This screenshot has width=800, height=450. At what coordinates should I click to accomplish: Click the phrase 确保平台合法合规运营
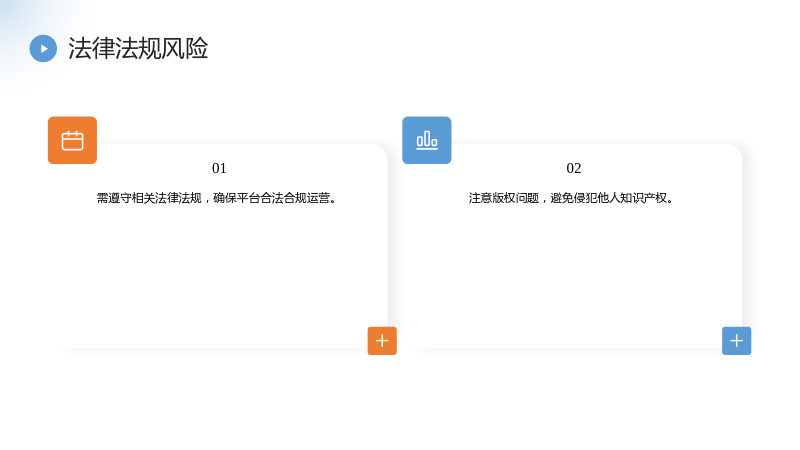click(x=272, y=198)
